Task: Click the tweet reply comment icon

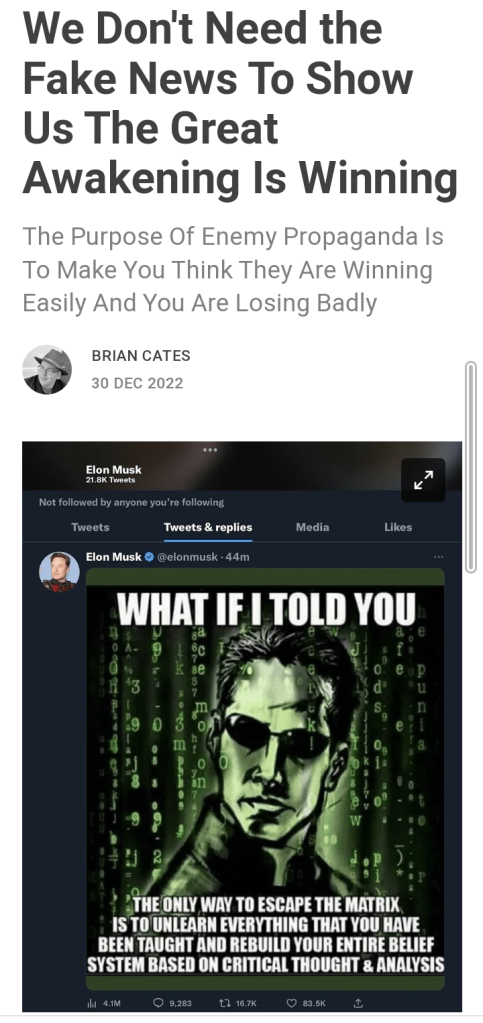Action: click(159, 1003)
